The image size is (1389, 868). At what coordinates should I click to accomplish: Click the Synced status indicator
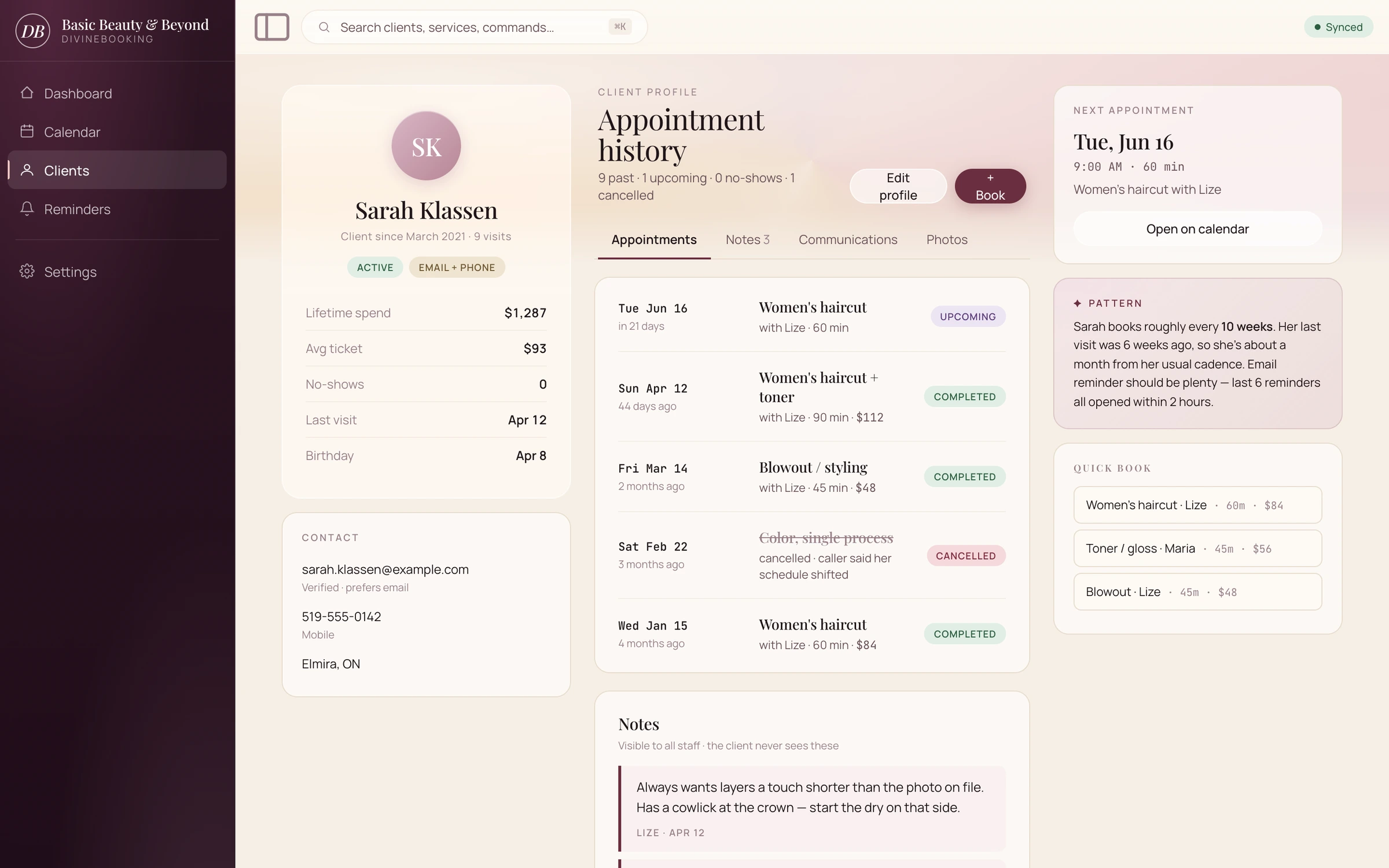pyautogui.click(x=1338, y=27)
